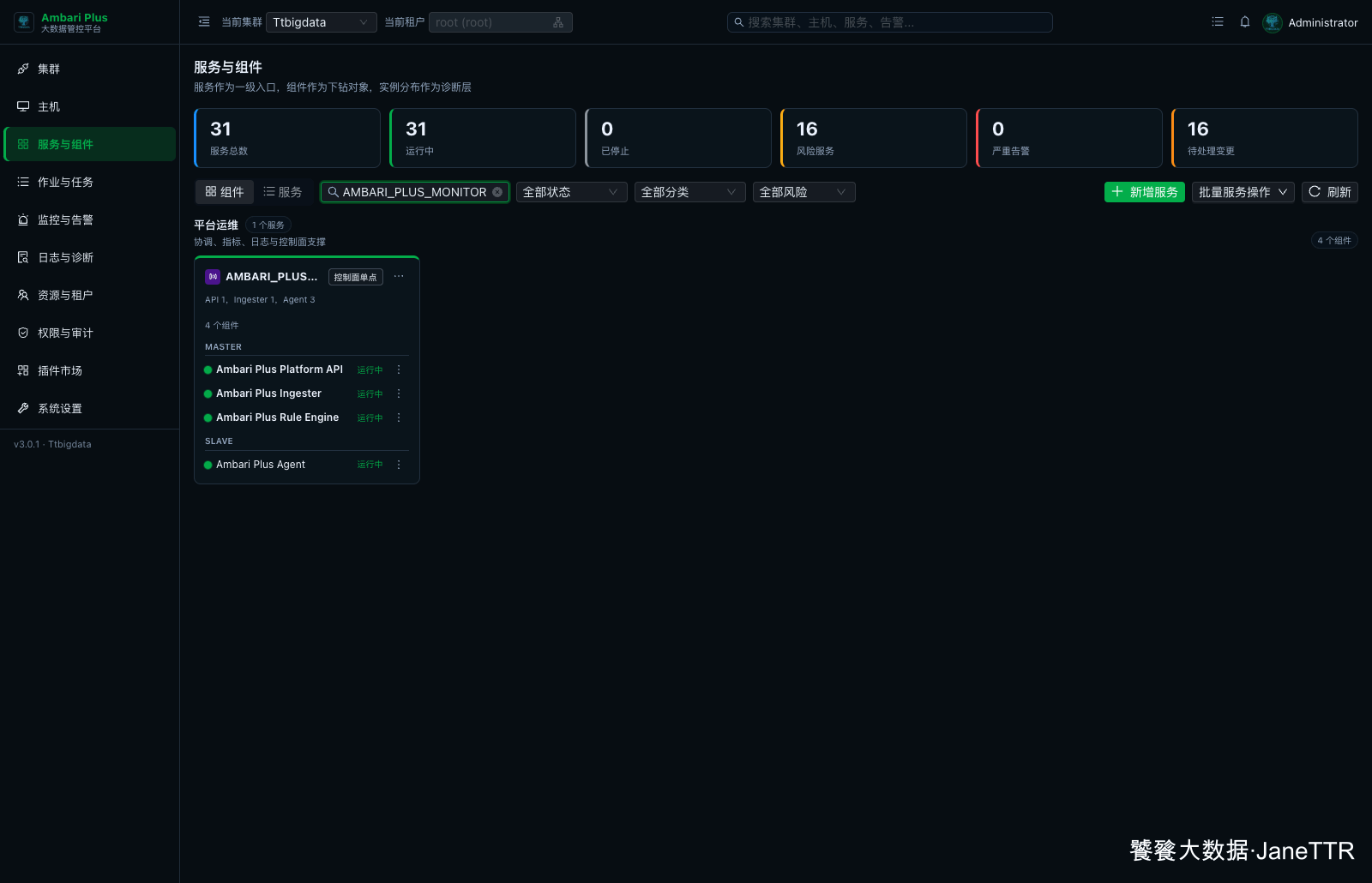Open actions menu for Ambari Plus Platform API
The image size is (1372, 883).
[399, 369]
